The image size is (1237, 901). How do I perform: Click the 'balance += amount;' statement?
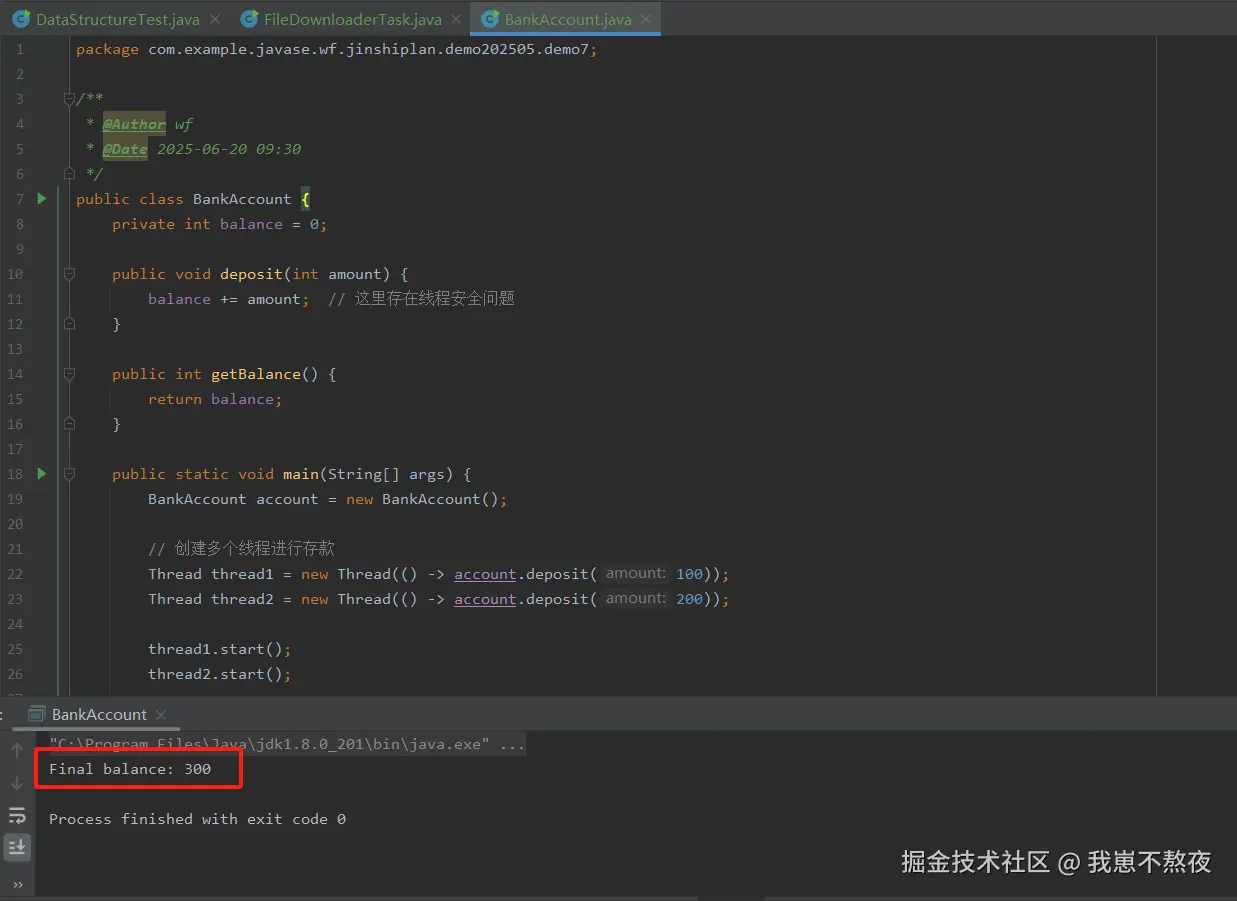tap(229, 299)
